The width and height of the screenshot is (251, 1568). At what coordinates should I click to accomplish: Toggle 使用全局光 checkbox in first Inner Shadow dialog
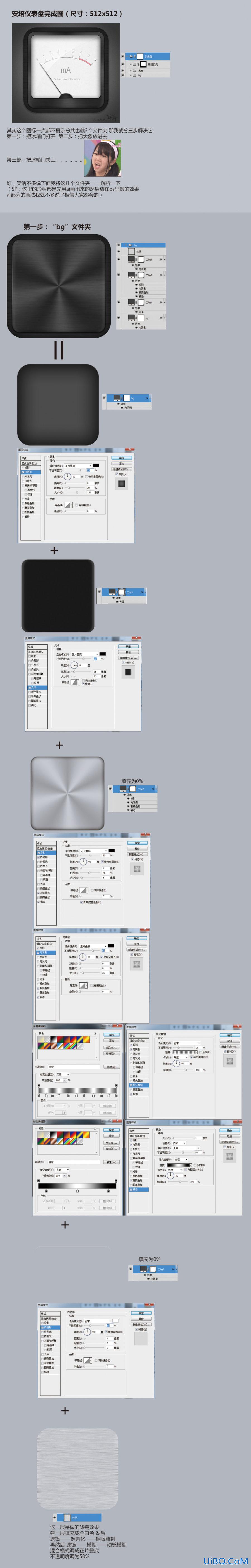tap(86, 477)
